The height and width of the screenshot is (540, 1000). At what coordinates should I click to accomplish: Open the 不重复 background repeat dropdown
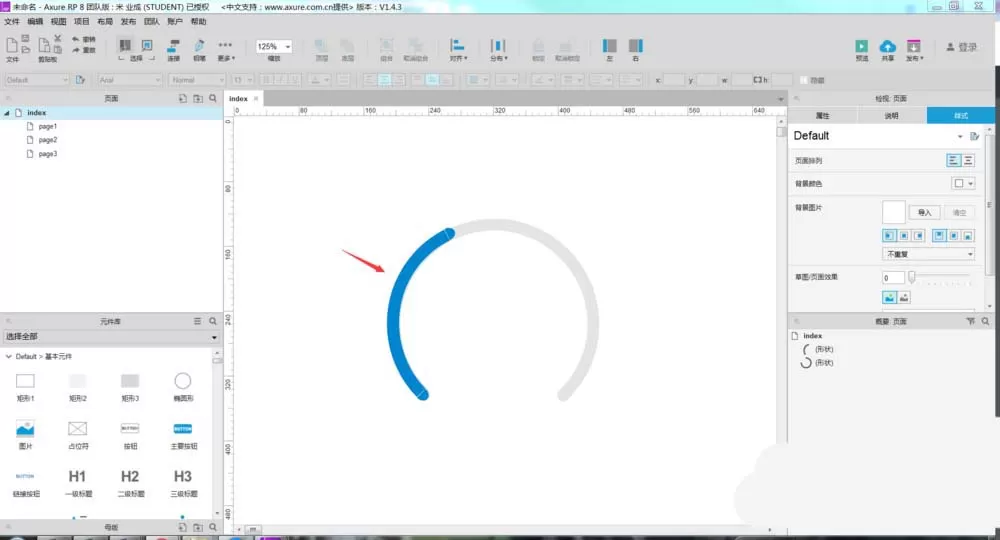(928, 254)
